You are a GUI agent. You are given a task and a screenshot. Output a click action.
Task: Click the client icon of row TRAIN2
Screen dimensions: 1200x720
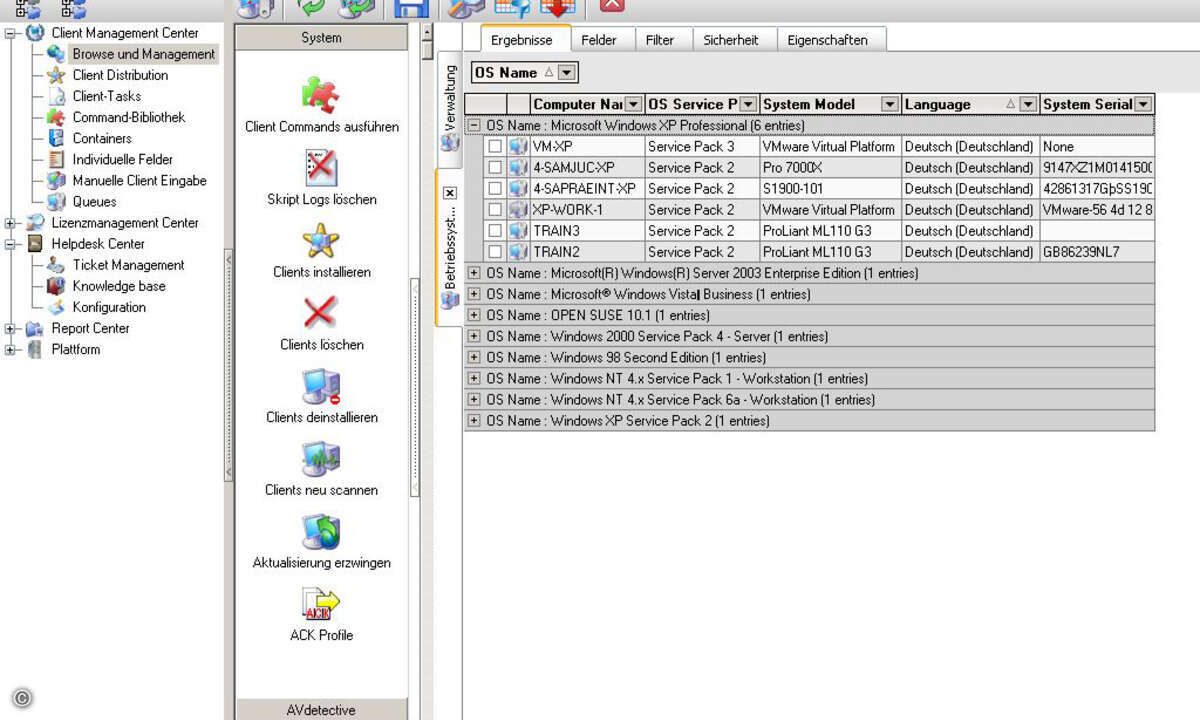click(x=518, y=251)
